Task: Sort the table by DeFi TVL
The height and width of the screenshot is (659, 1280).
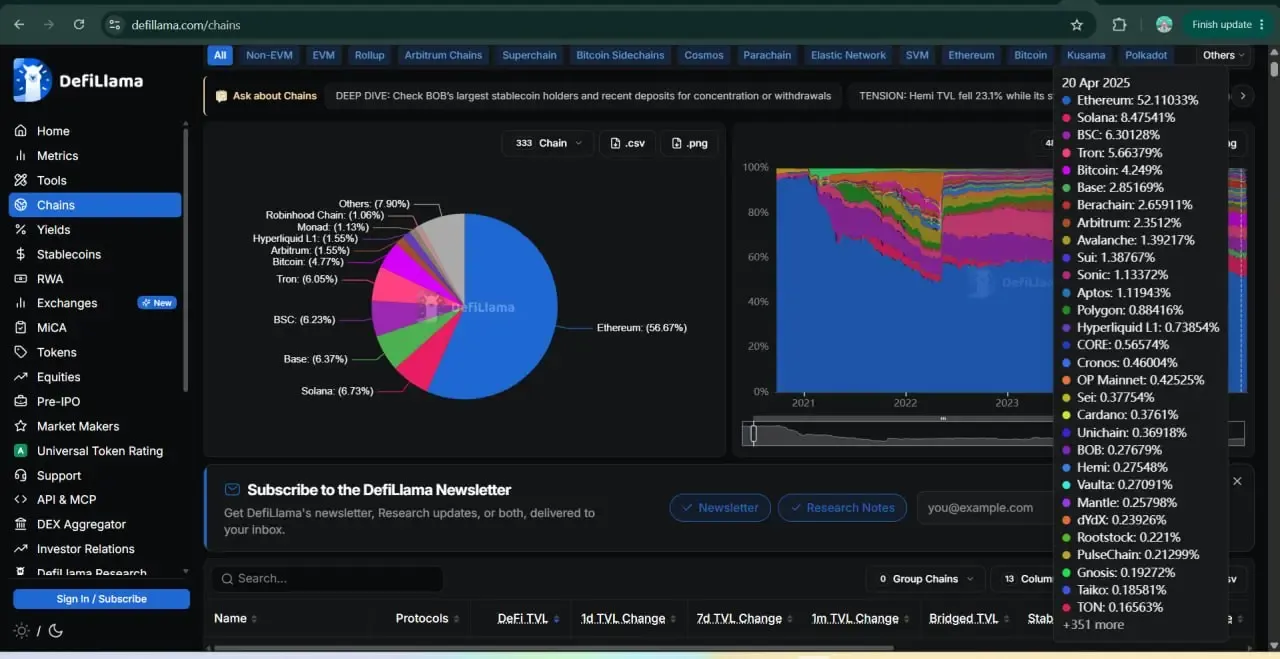Action: 529,619
